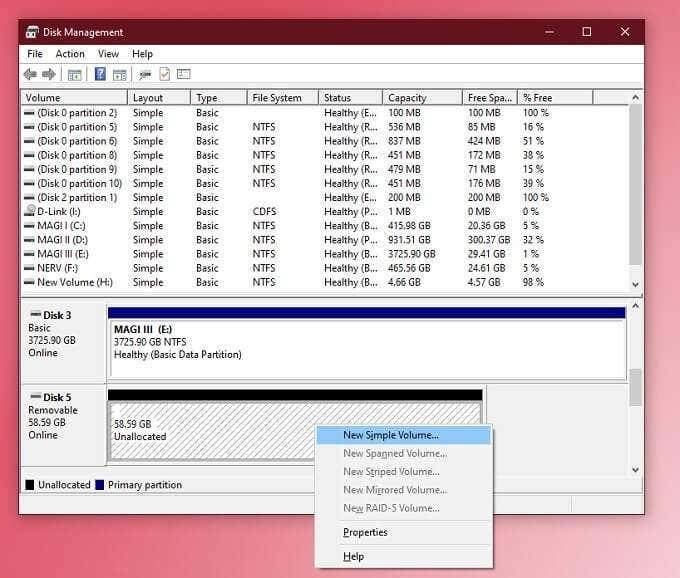
Task: Open the File menu
Action: tap(35, 54)
